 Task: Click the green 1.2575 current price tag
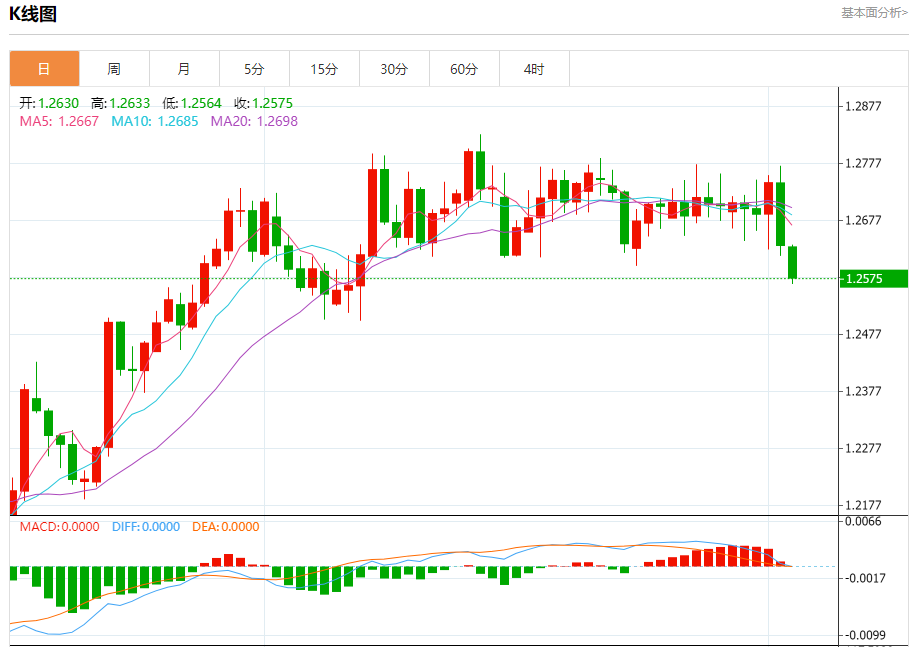874,278
